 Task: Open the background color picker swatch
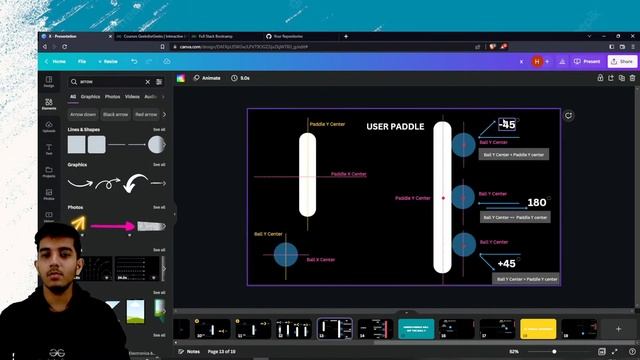(x=181, y=78)
